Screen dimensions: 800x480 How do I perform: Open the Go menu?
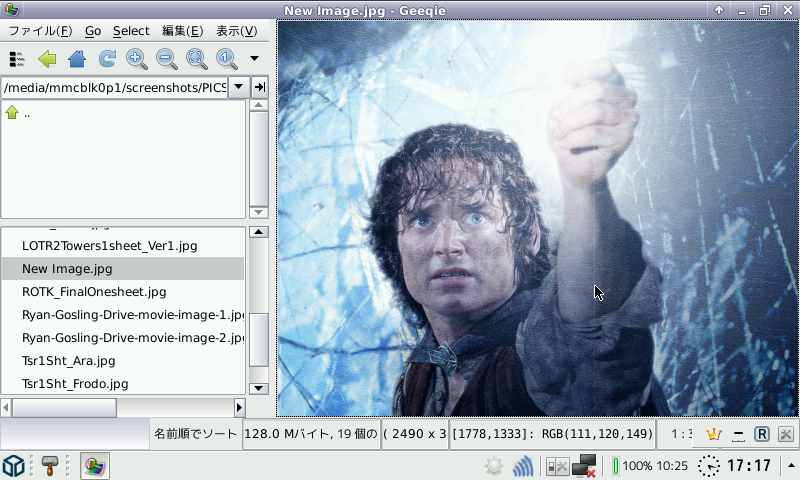click(x=93, y=31)
